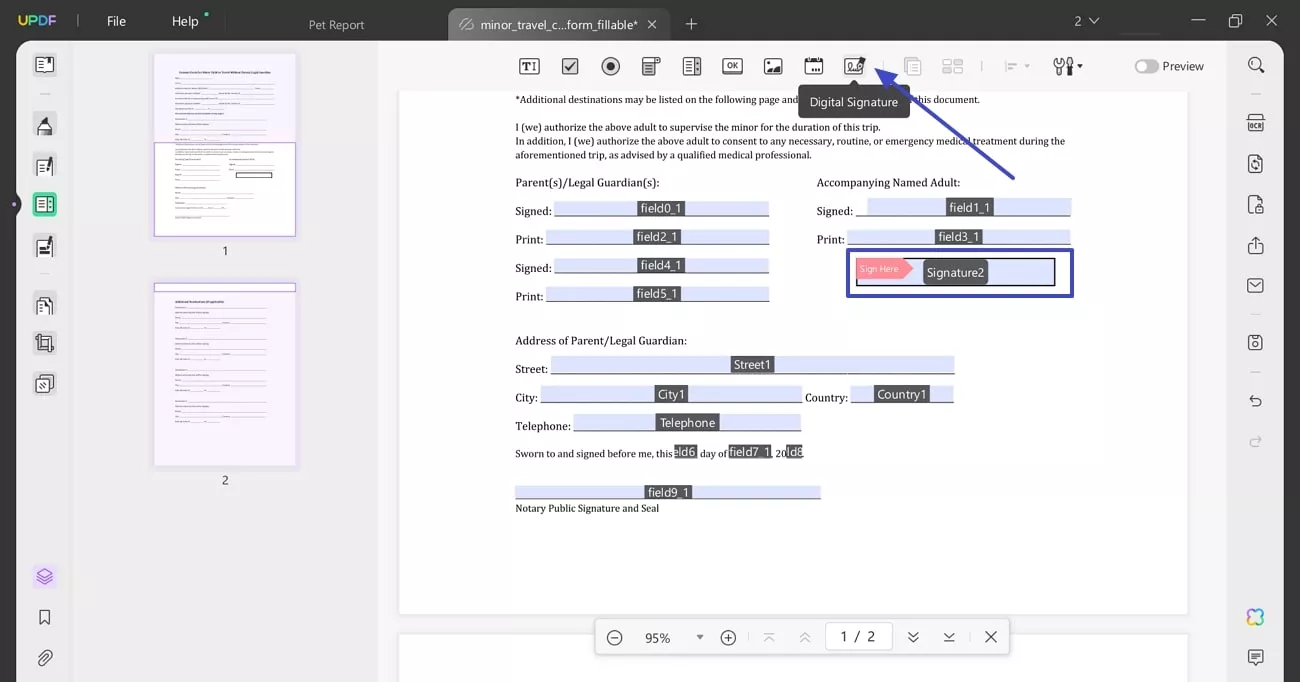The image size is (1300, 682).
Task: Click the page number input box
Action: tap(858, 637)
